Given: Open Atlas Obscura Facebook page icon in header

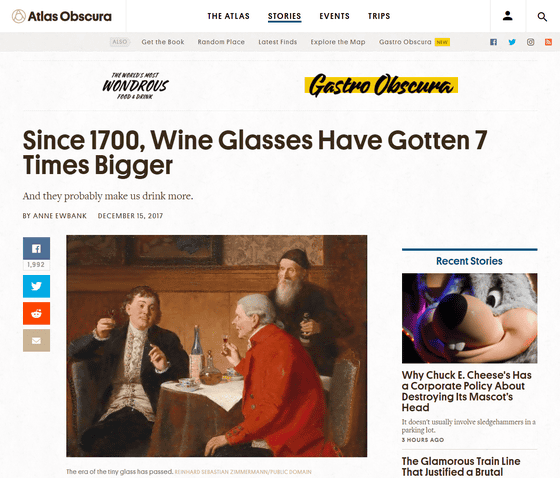Looking at the screenshot, I should pos(493,42).
